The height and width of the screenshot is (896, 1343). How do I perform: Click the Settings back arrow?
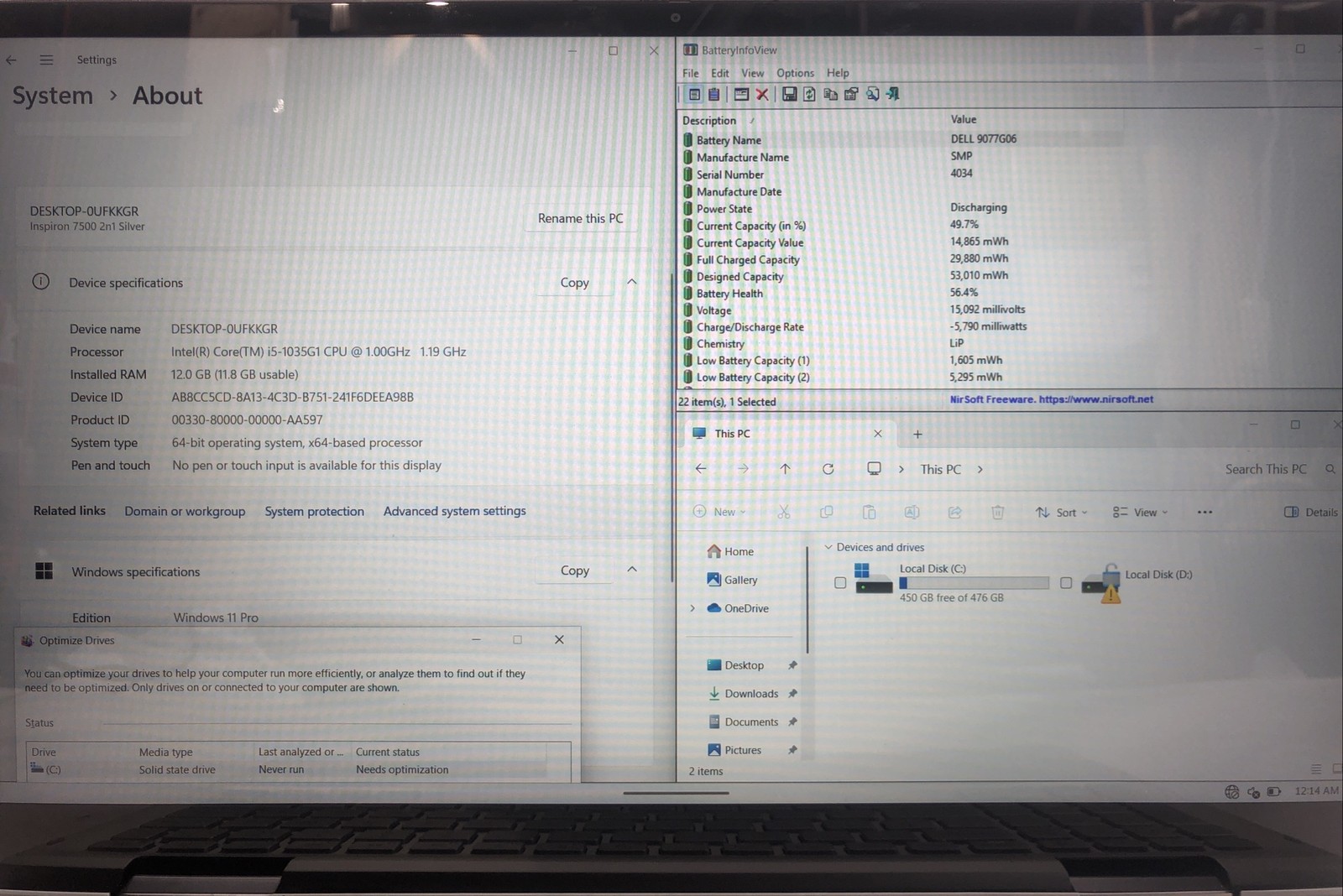tap(12, 60)
